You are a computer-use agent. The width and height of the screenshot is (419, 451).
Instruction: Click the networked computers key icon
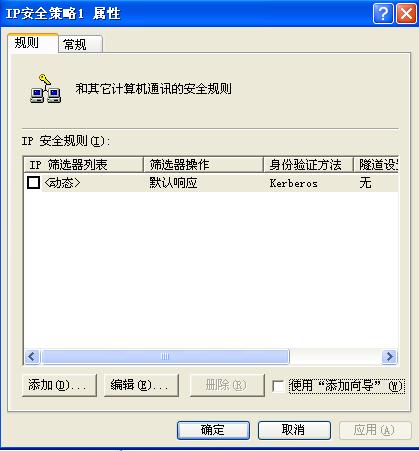(45, 88)
